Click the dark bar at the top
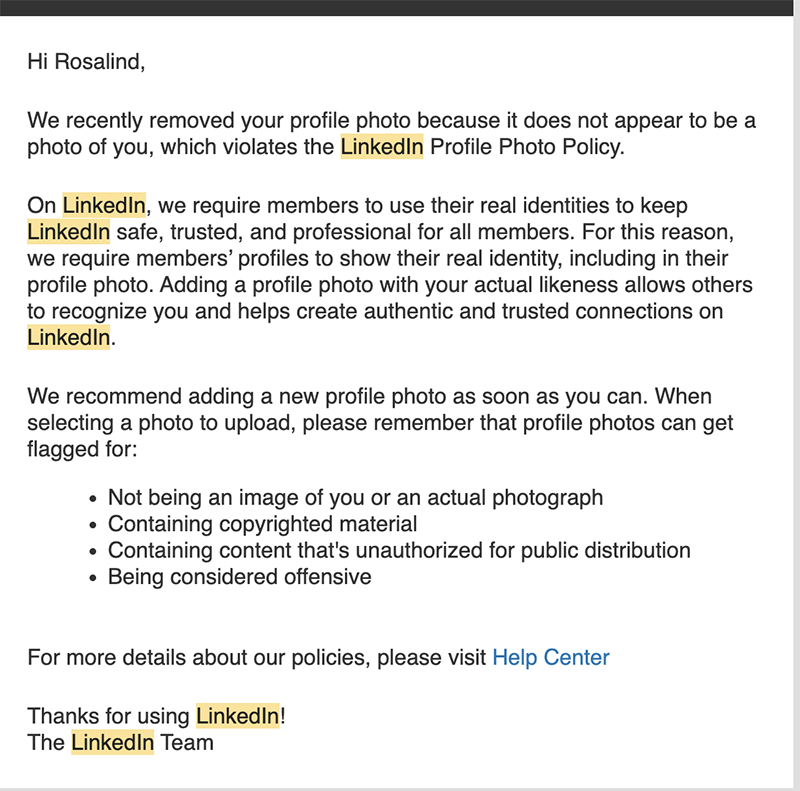Viewport: 800px width, 791px height. [397, 8]
